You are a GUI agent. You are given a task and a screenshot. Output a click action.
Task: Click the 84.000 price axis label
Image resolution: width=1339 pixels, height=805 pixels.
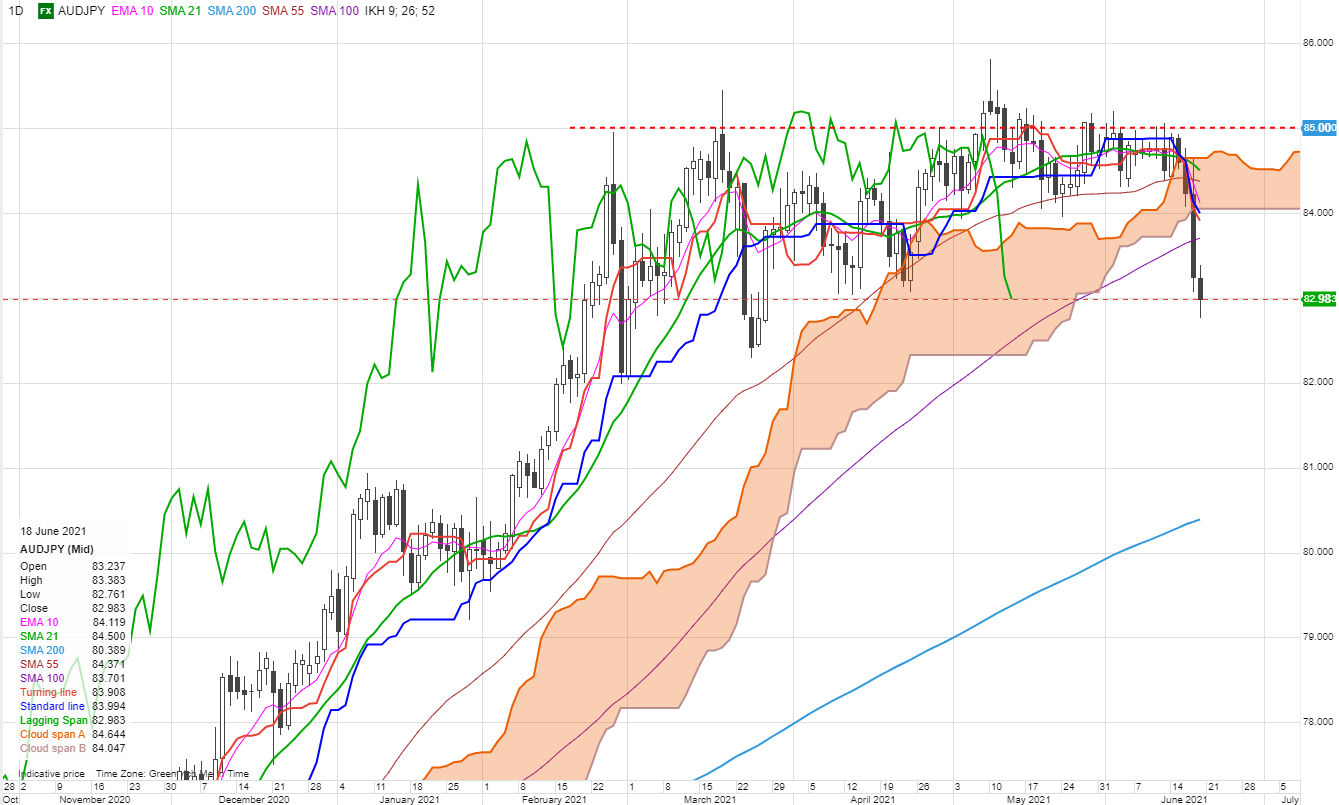1319,213
